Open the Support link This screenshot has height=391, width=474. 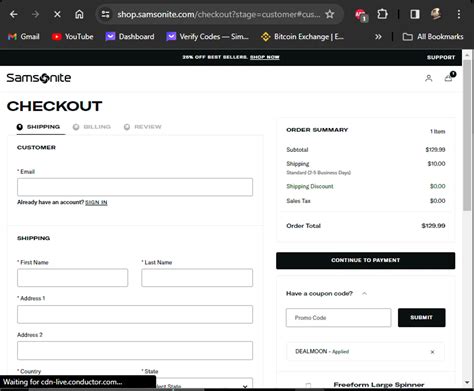441,57
